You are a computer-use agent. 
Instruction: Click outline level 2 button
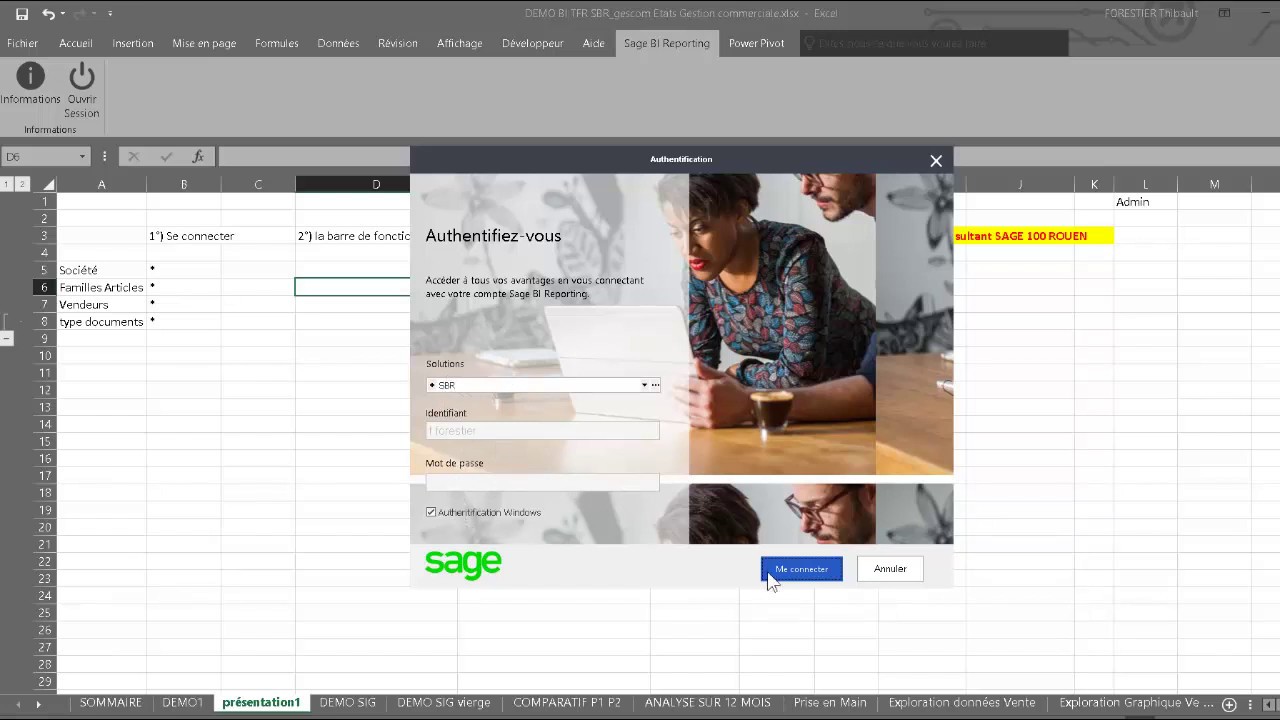pos(22,184)
